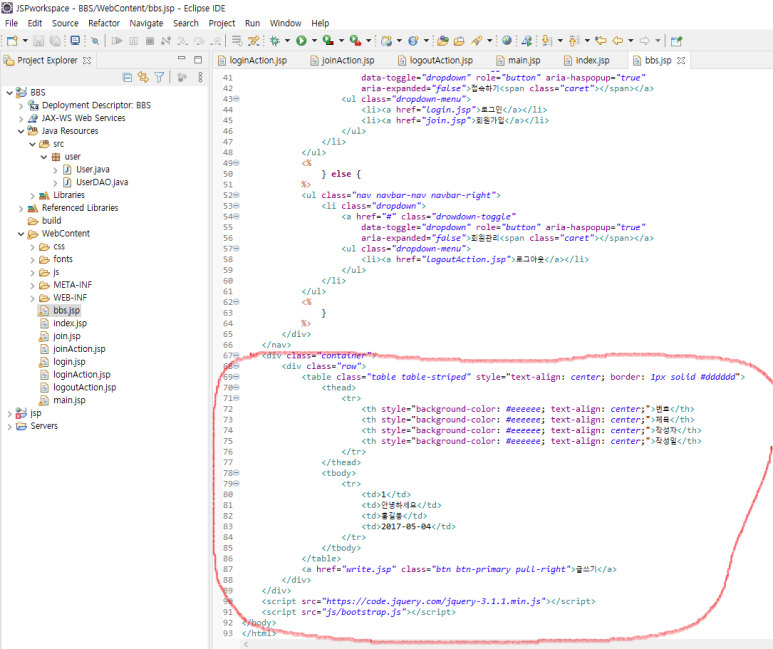773x649 pixels.
Task: Fold code block at line 52
Action: [x=236, y=195]
